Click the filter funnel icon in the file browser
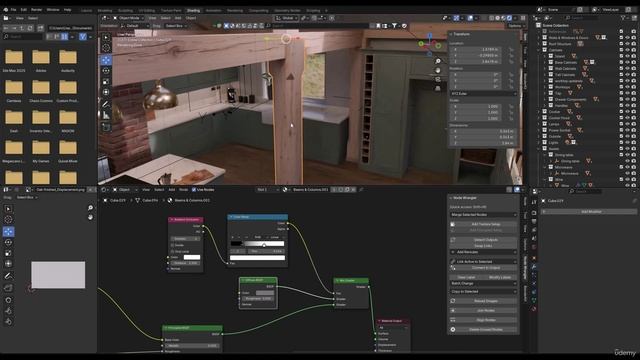This screenshot has height=360, width=640. point(83,37)
